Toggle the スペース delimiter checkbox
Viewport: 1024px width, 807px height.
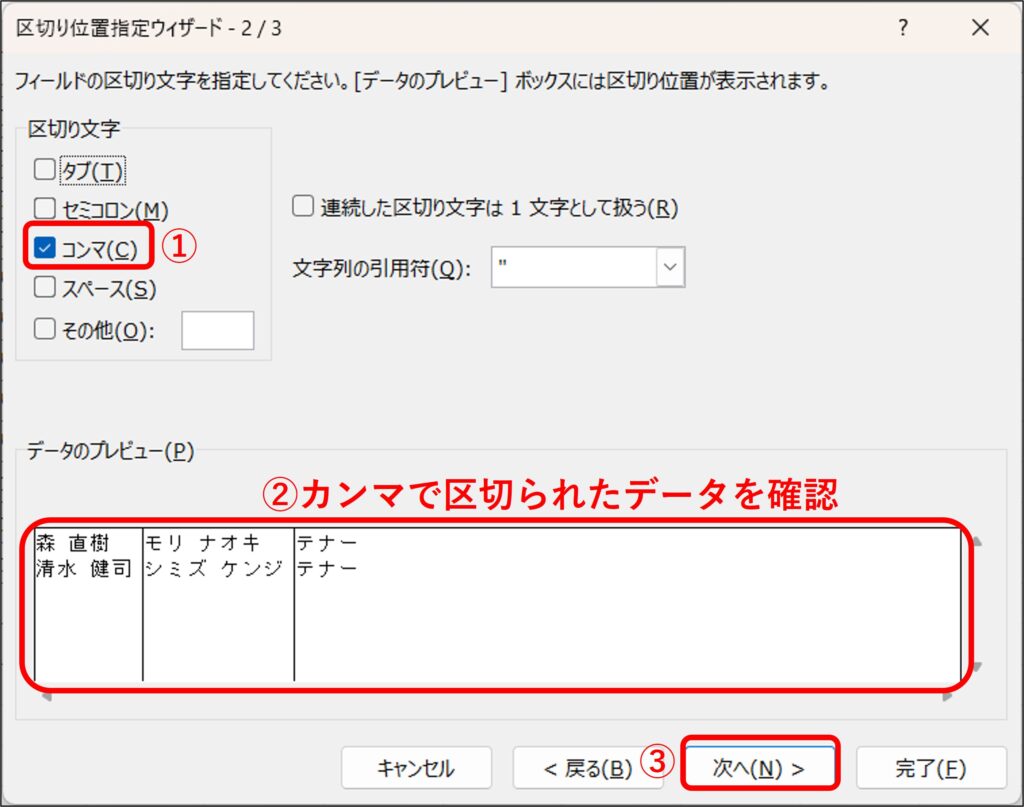point(45,288)
